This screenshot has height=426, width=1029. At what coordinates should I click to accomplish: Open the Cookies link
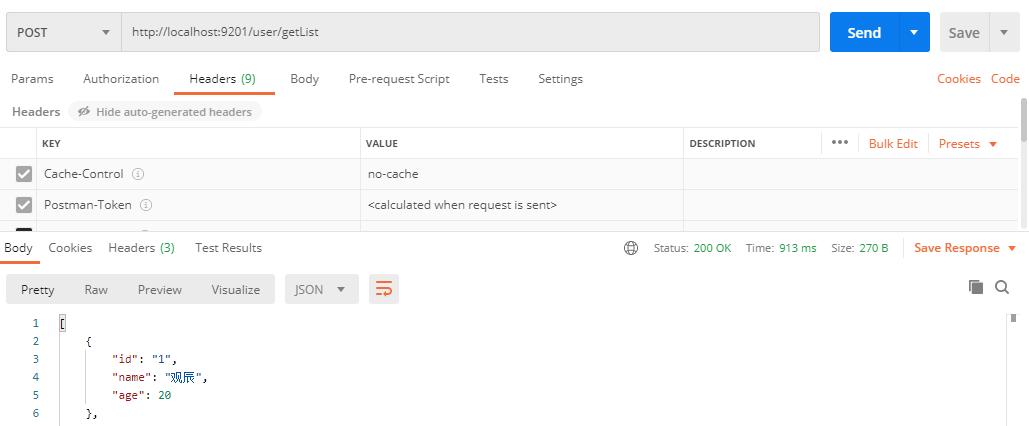(x=958, y=79)
